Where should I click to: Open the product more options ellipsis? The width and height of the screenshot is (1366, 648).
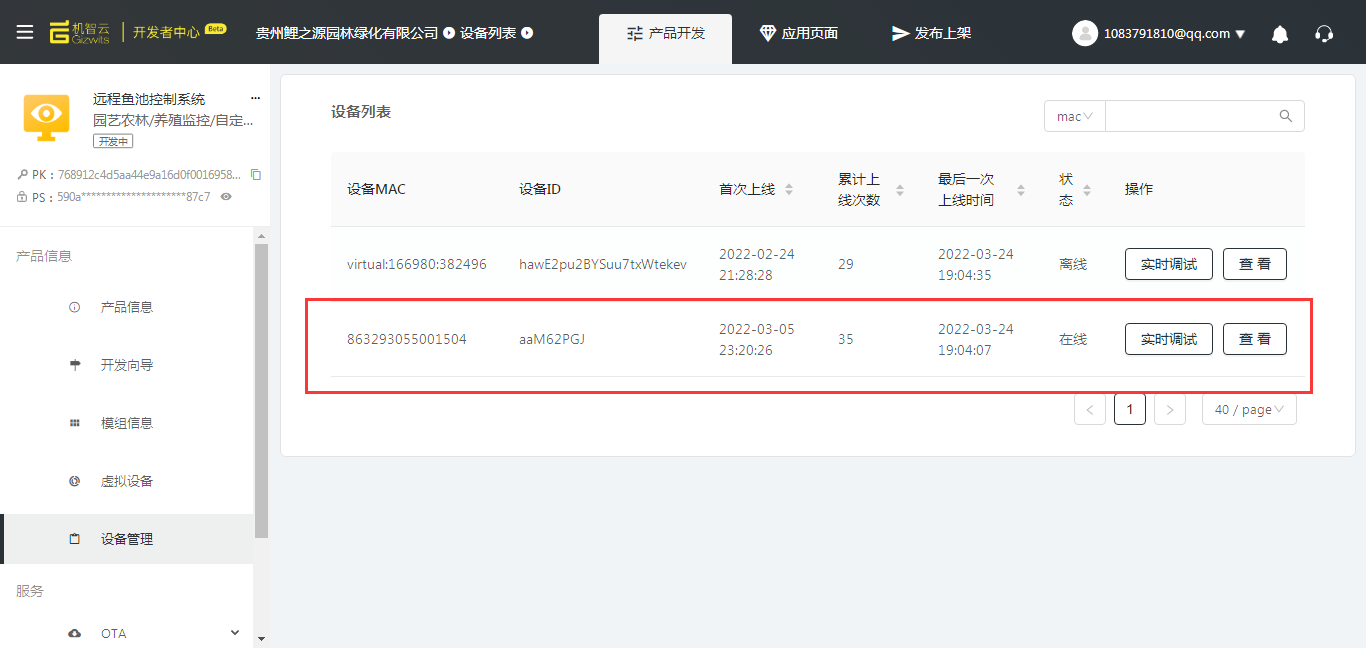point(255,99)
